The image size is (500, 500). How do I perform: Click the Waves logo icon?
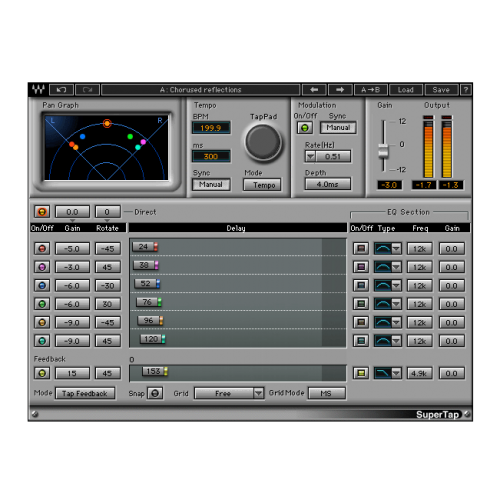(38, 90)
